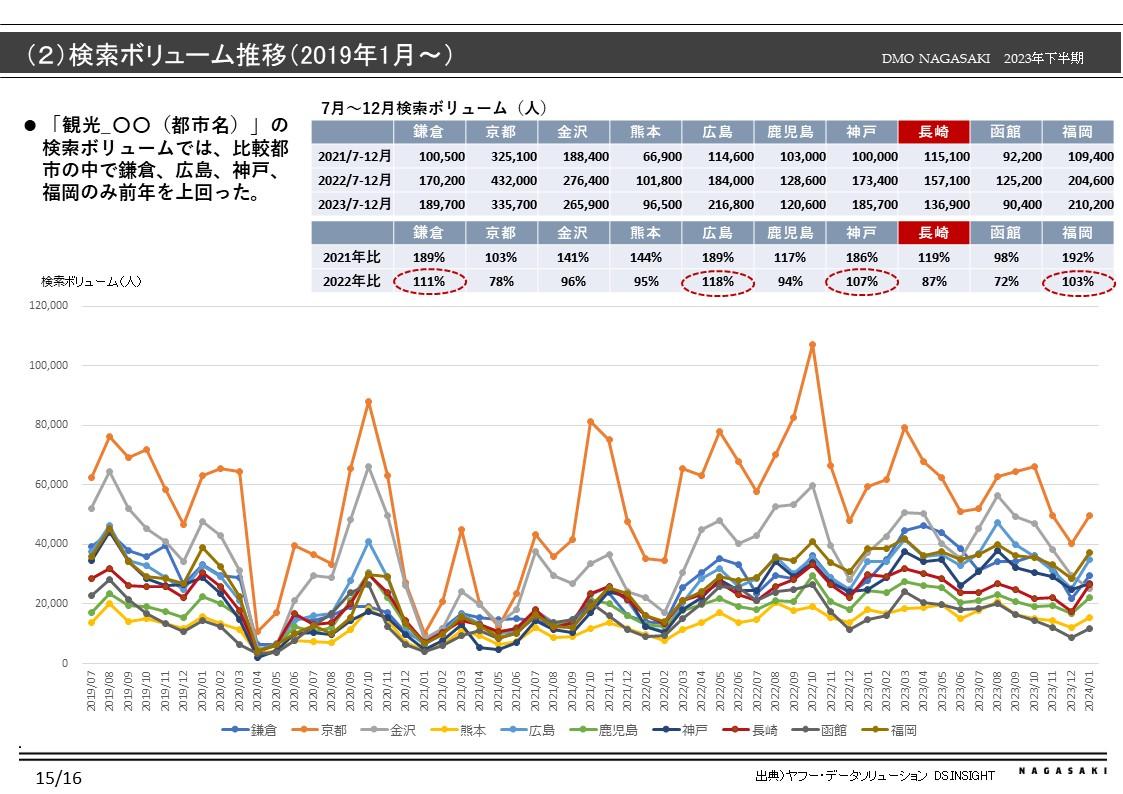Click the 長崎 legend entry
The image size is (1123, 794).
pyautogui.click(x=751, y=730)
